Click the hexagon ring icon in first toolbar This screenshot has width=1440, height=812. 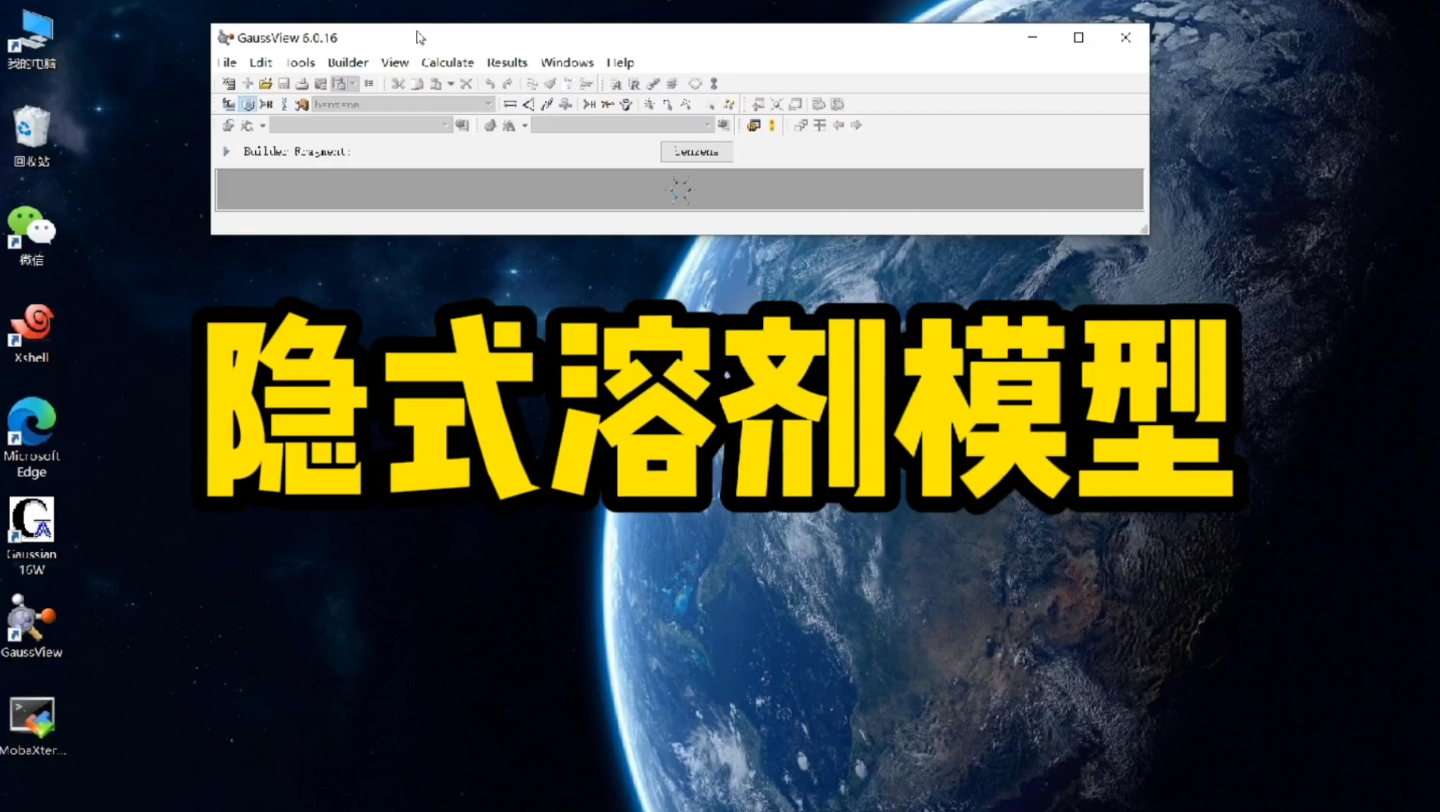[695, 84]
